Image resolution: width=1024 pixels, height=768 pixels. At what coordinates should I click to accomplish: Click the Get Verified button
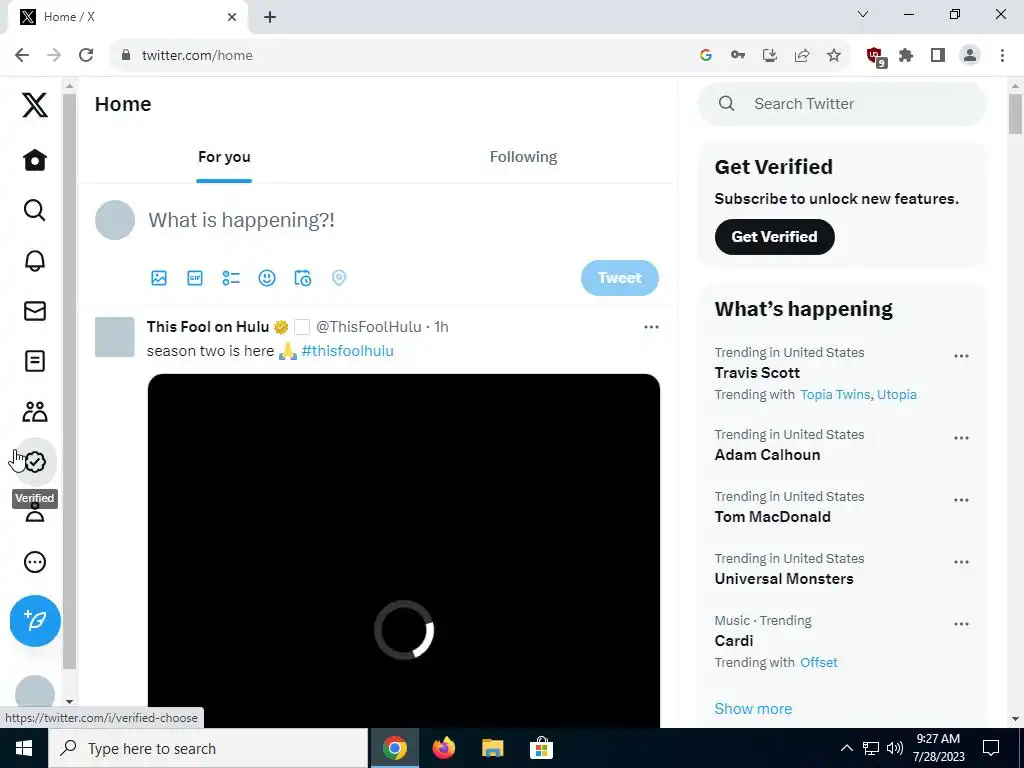point(775,236)
